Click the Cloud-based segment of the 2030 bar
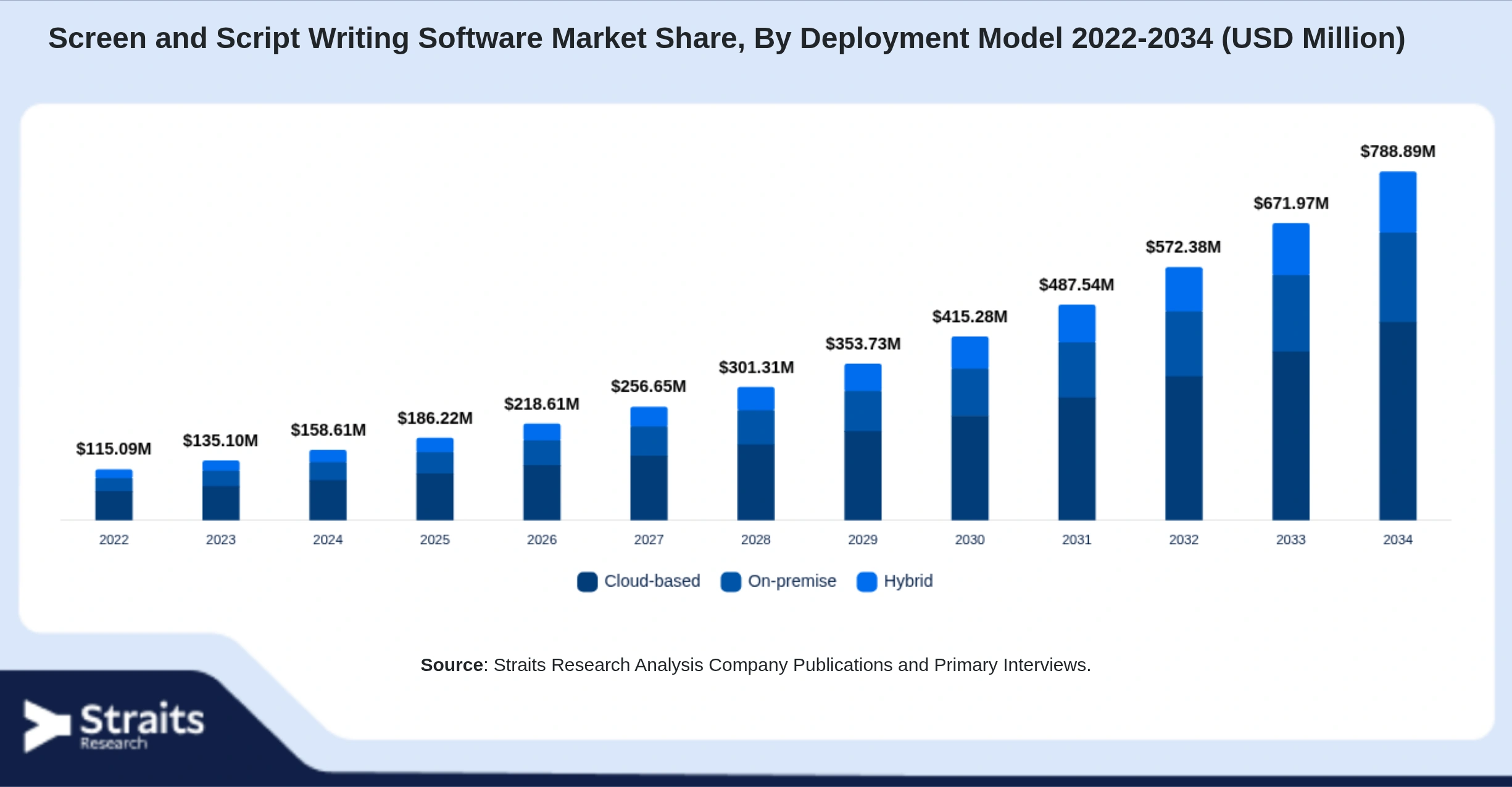Image resolution: width=1512 pixels, height=787 pixels. click(x=970, y=468)
